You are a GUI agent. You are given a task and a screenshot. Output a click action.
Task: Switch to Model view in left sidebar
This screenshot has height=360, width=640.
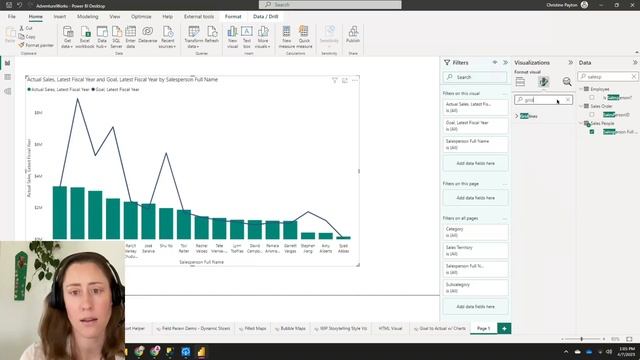[x=7, y=91]
